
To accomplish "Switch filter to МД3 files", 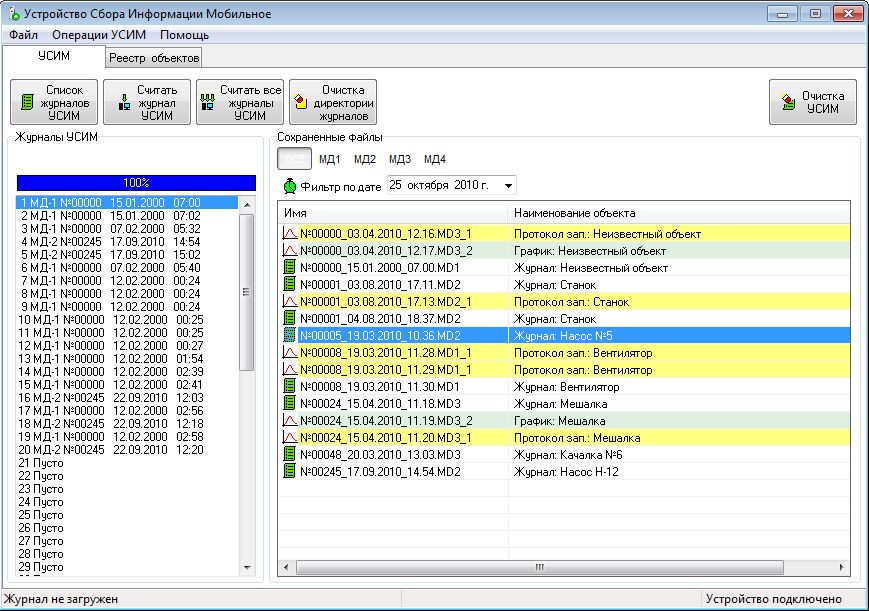I will (x=400, y=159).
